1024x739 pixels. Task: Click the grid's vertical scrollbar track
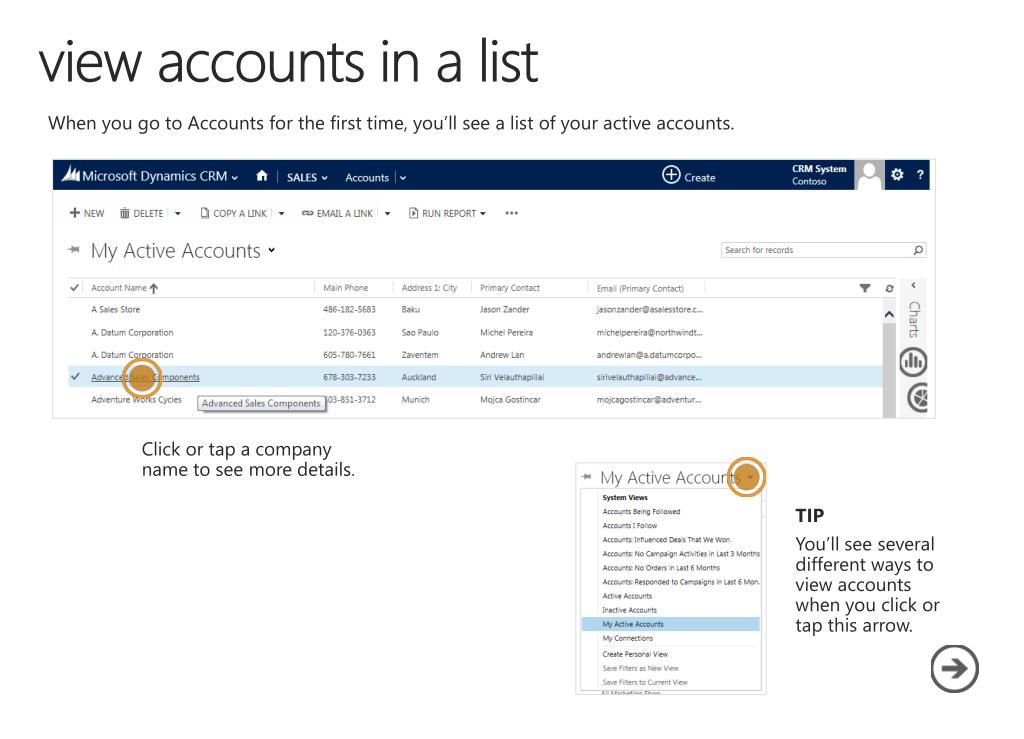coord(889,369)
